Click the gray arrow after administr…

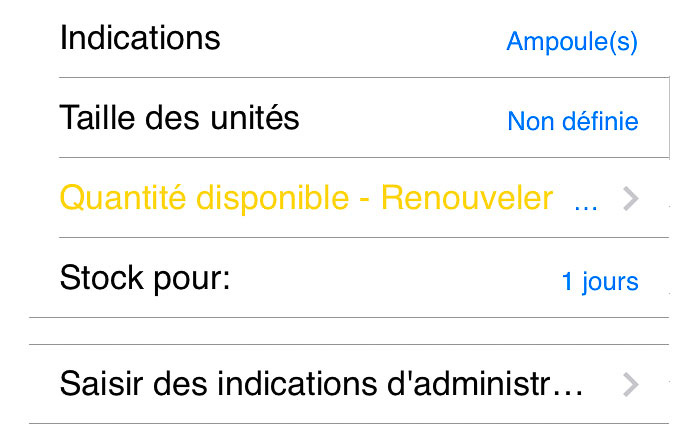point(630,384)
